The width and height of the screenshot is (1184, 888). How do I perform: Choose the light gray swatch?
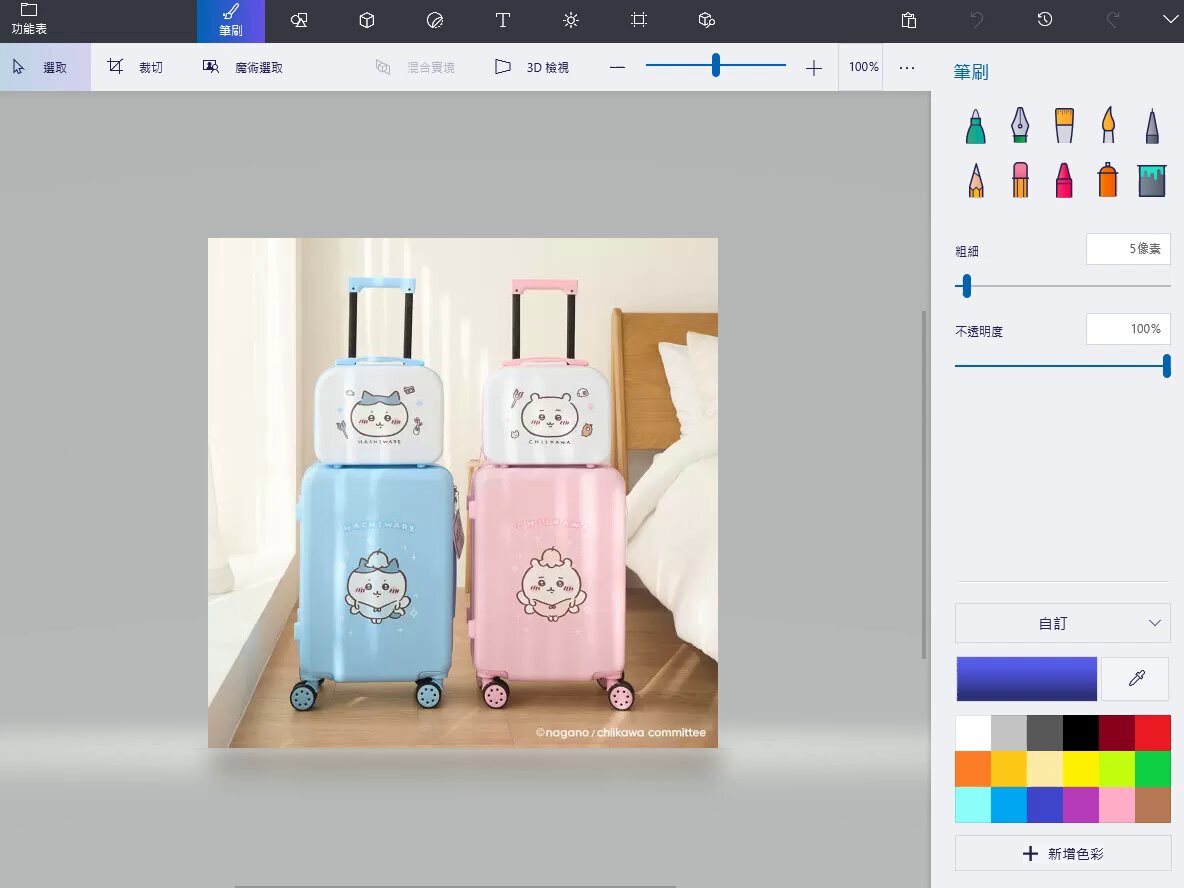[x=1009, y=733]
